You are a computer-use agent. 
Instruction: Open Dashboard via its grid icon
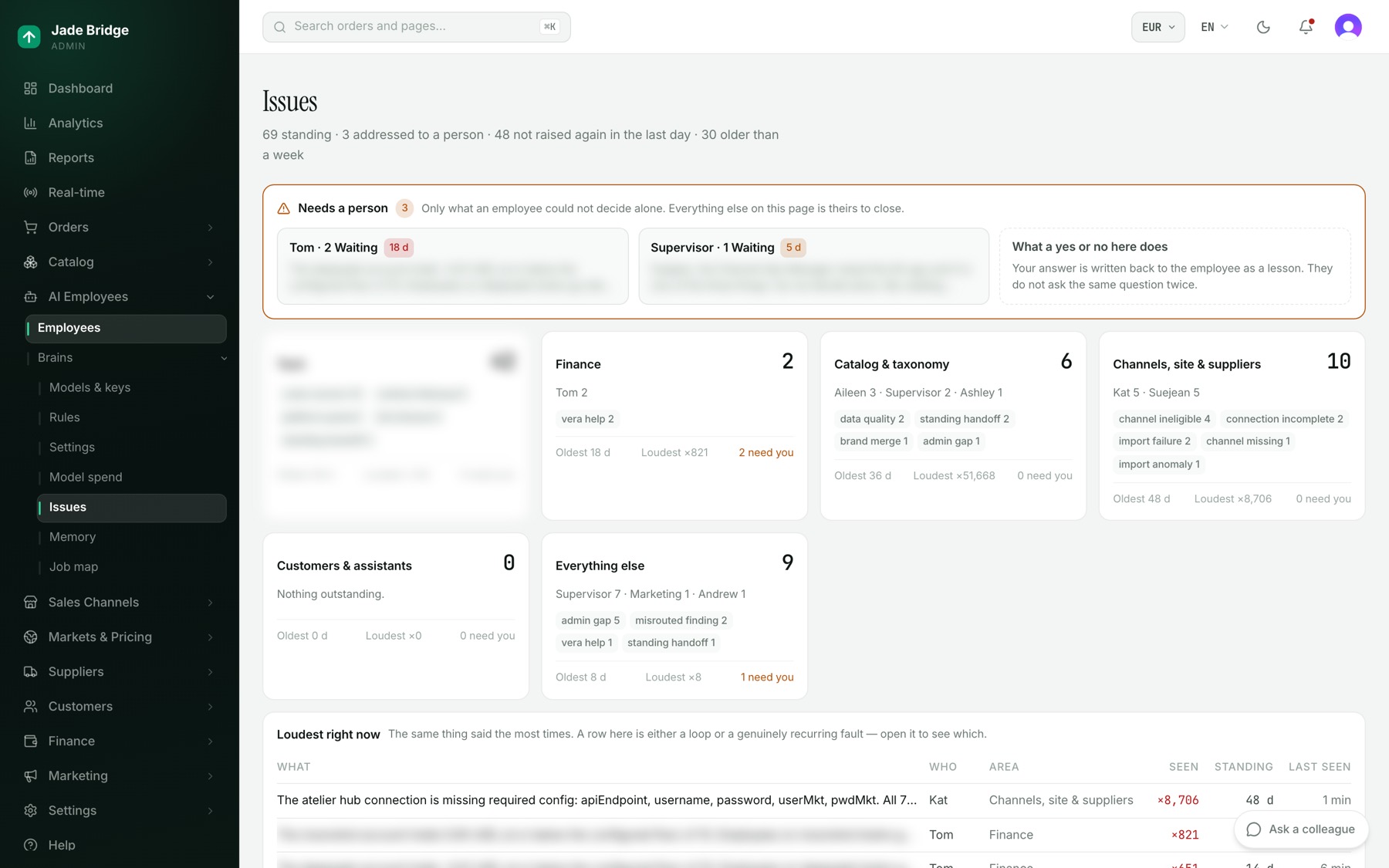31,89
